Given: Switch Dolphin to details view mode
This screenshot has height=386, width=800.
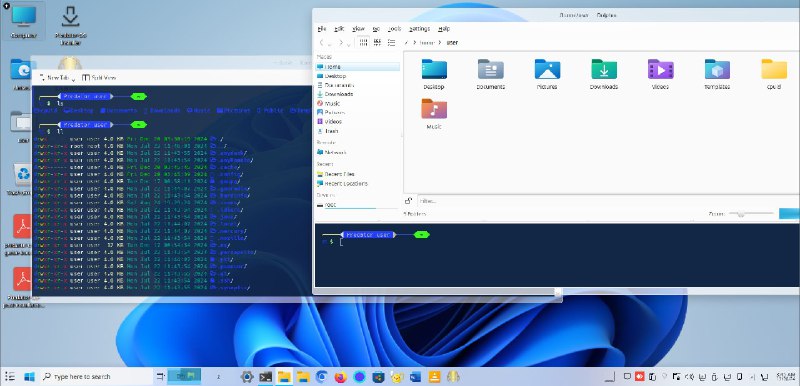Looking at the screenshot, I should (x=391, y=42).
